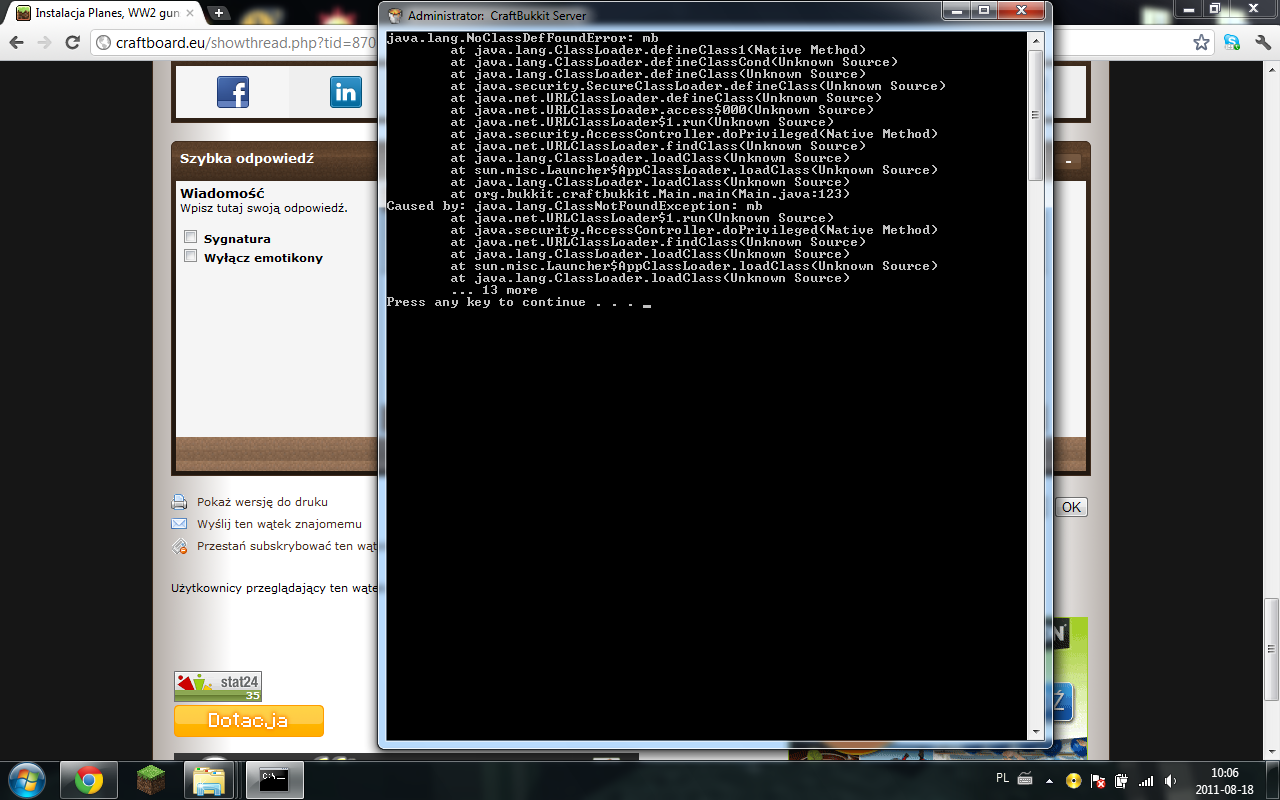Click the Facebook share icon
The image size is (1280, 800).
click(x=232, y=92)
